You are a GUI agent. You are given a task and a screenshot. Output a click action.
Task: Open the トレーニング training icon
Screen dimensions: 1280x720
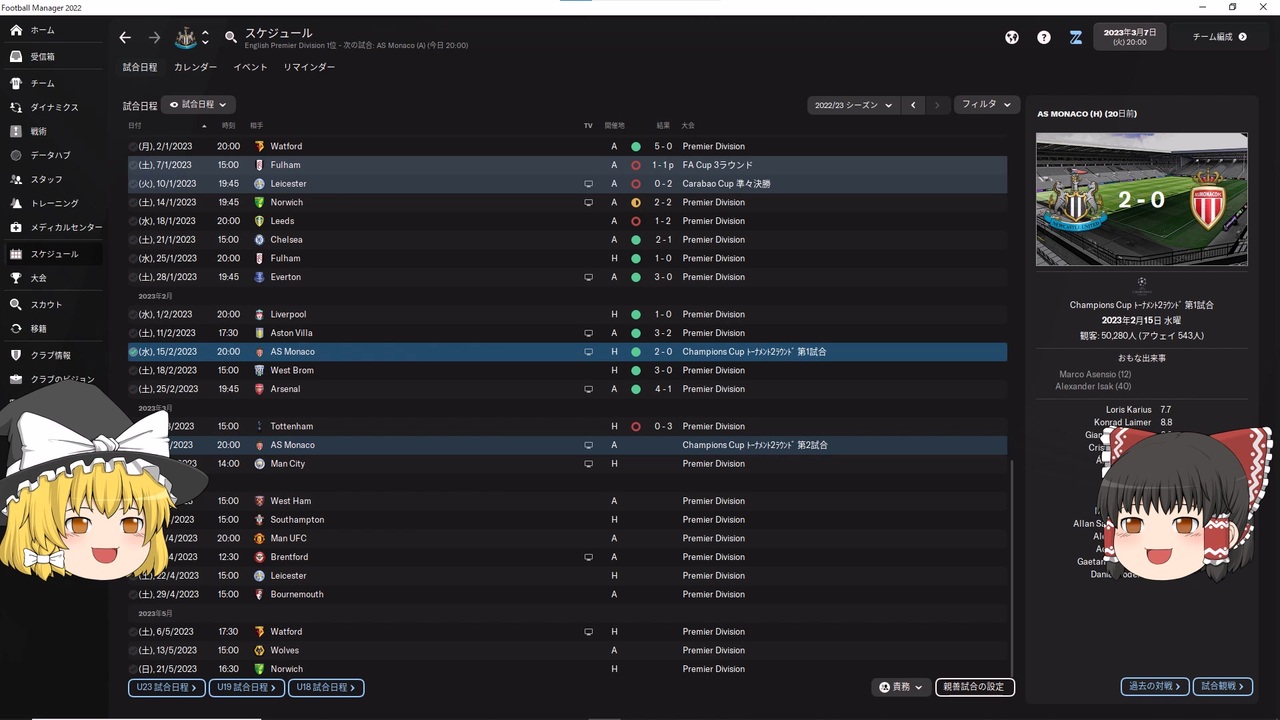[x=16, y=203]
